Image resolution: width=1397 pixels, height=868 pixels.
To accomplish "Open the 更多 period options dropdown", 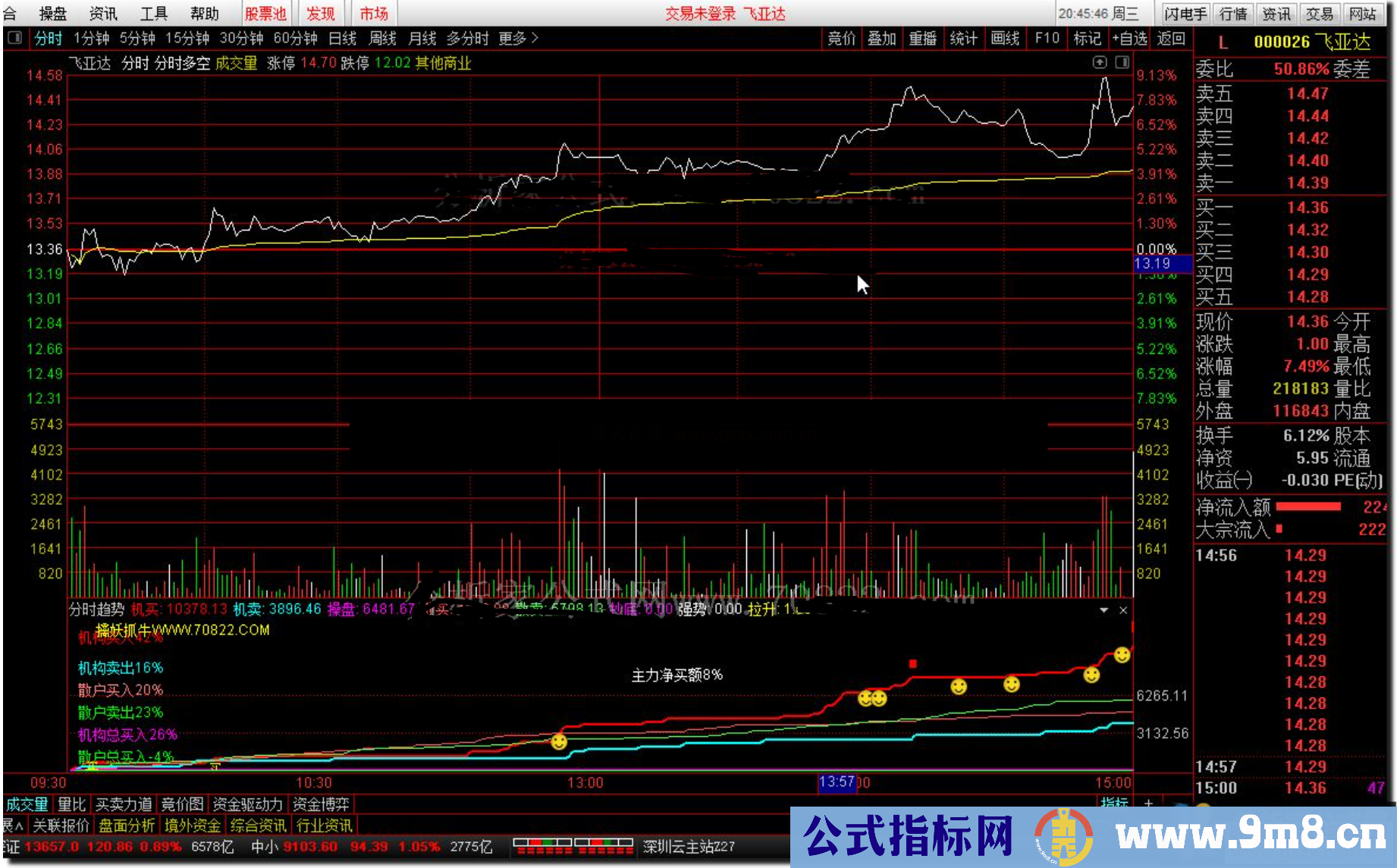I will (x=513, y=38).
